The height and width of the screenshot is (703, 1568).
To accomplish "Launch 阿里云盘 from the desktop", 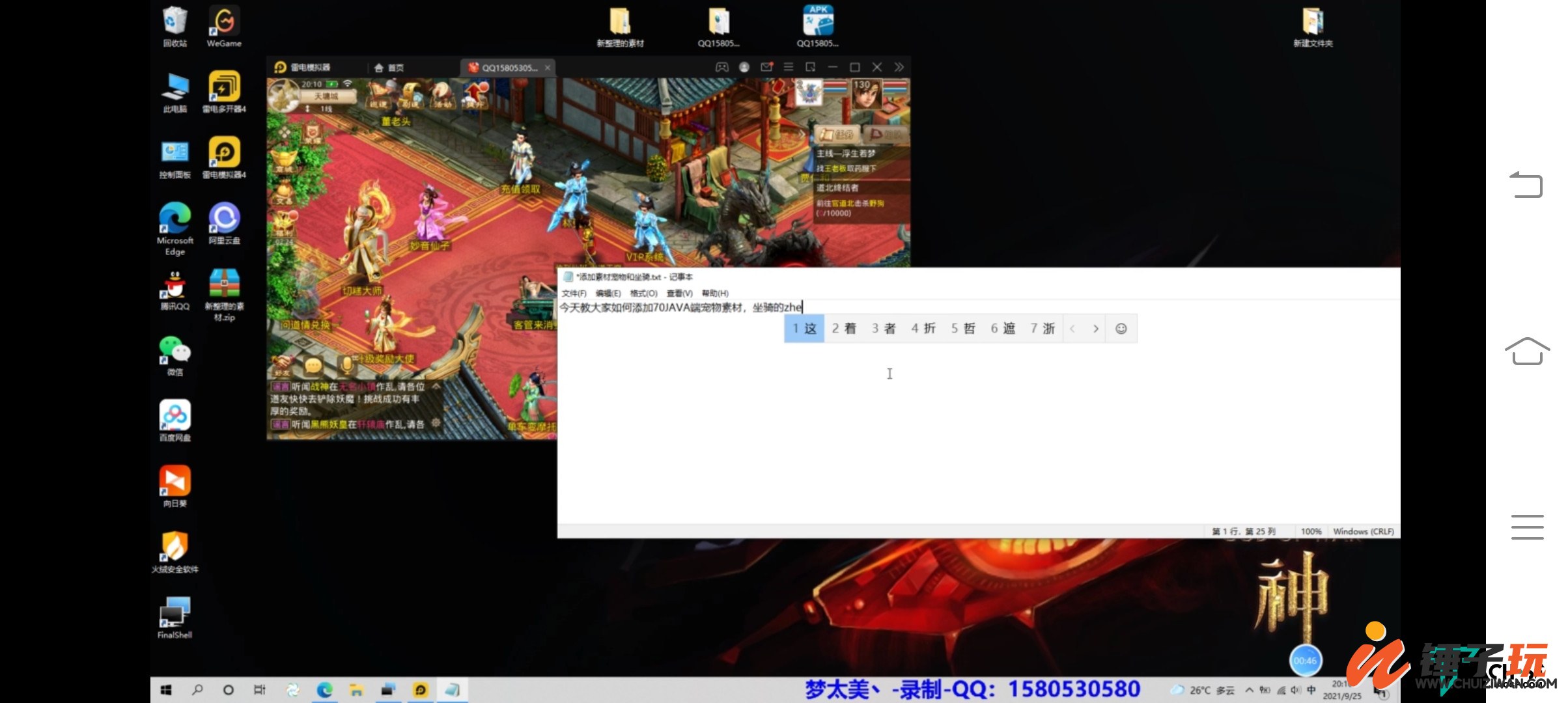I will (224, 223).
